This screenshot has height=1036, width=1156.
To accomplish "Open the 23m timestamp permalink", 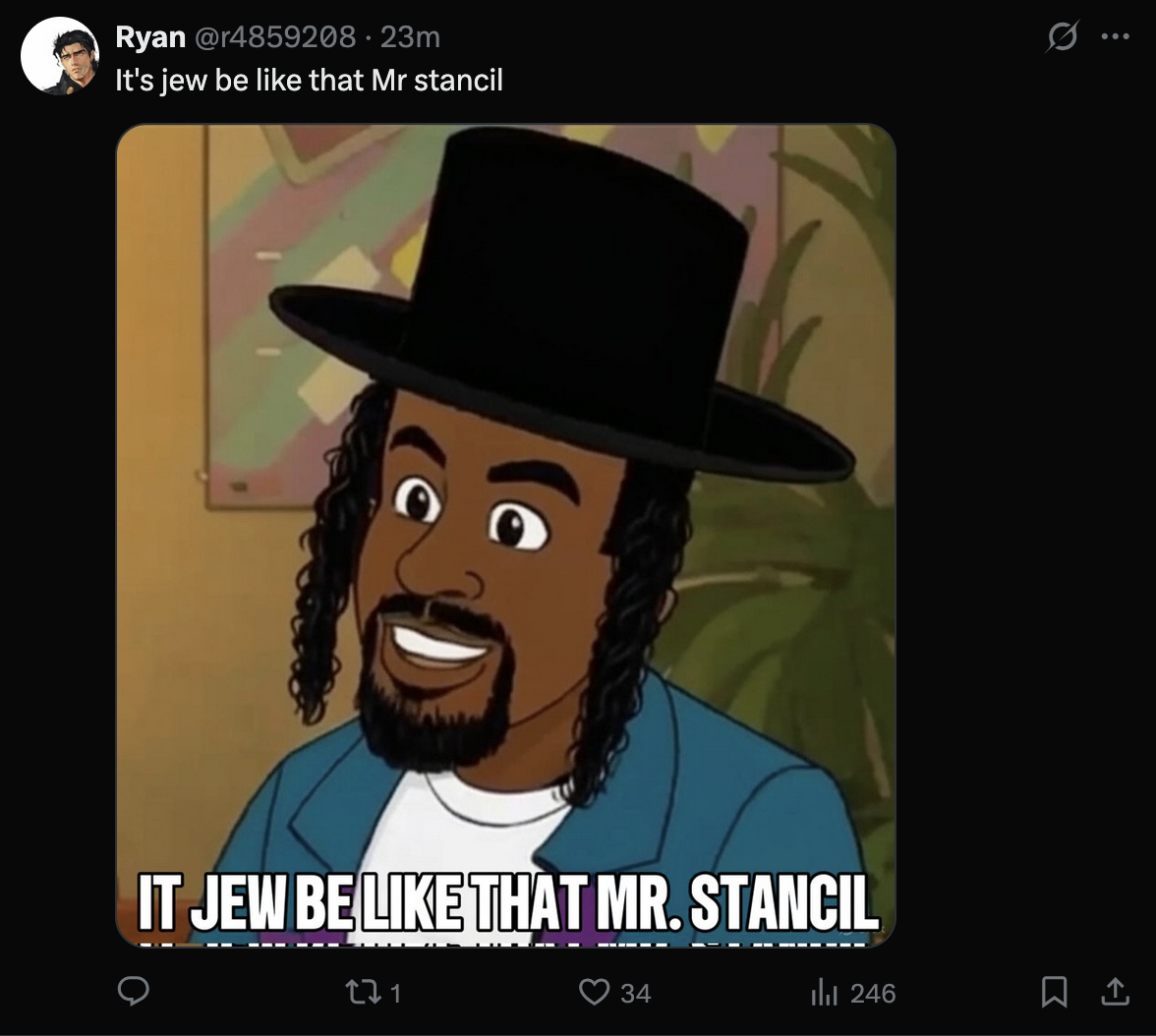I will [410, 37].
